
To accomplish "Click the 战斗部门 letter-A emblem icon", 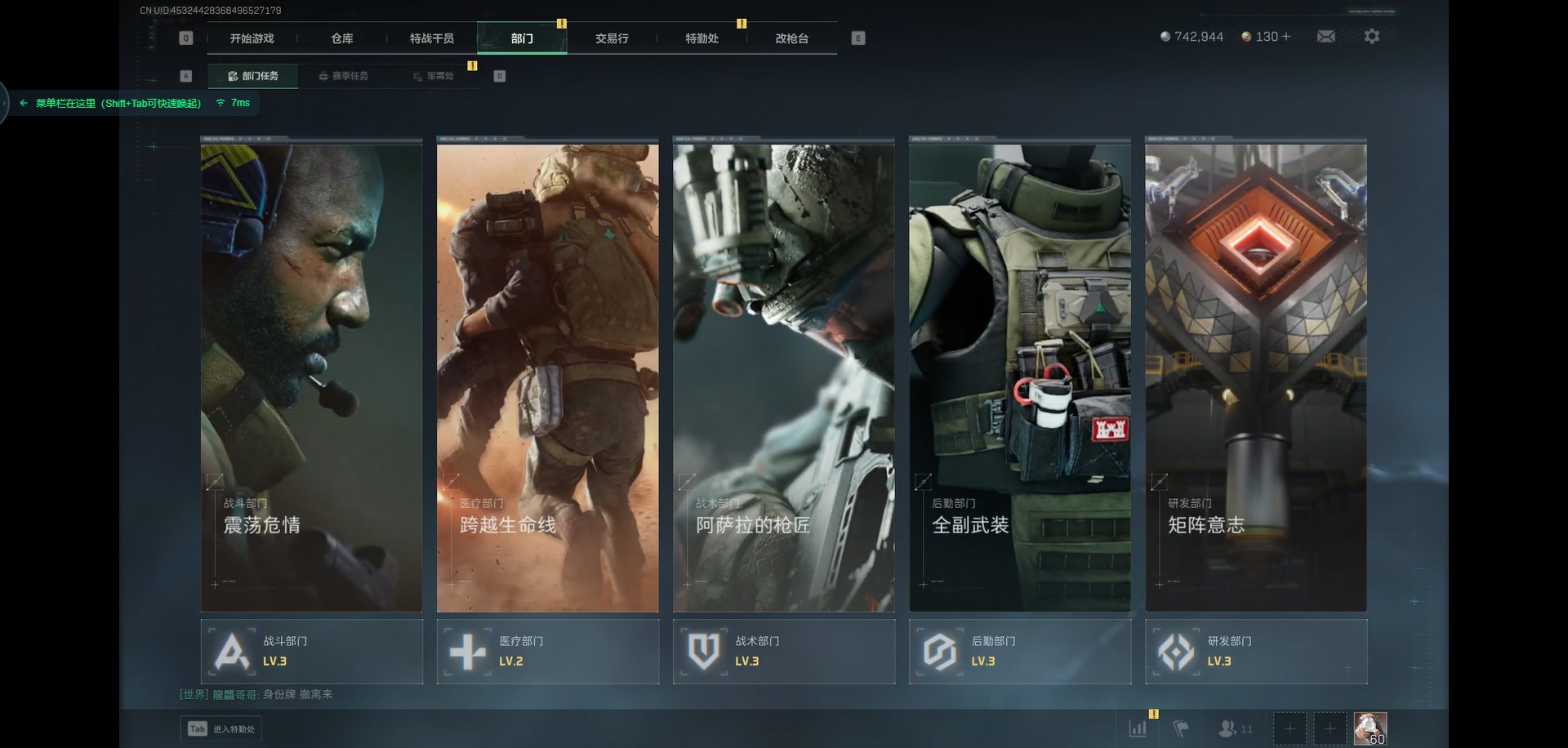I will pyautogui.click(x=231, y=652).
